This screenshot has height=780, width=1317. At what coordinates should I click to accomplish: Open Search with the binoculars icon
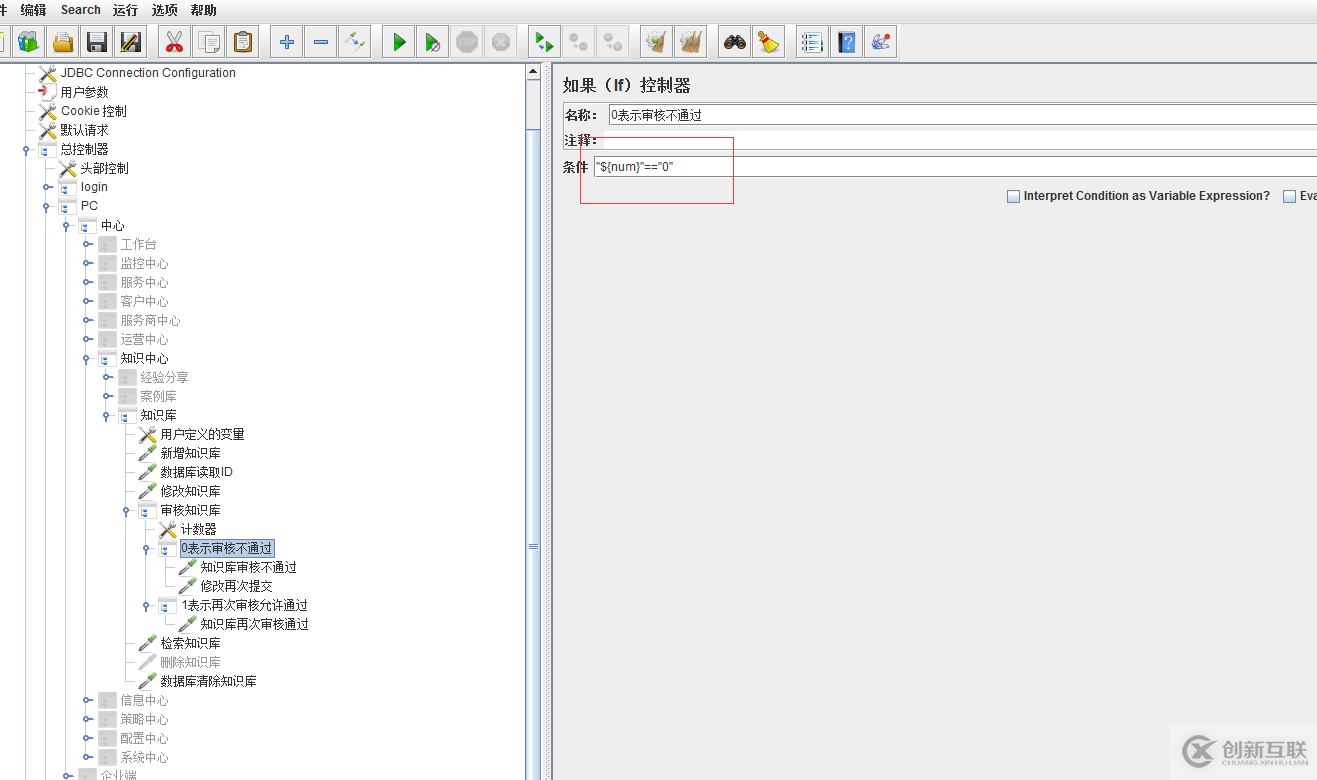point(735,42)
